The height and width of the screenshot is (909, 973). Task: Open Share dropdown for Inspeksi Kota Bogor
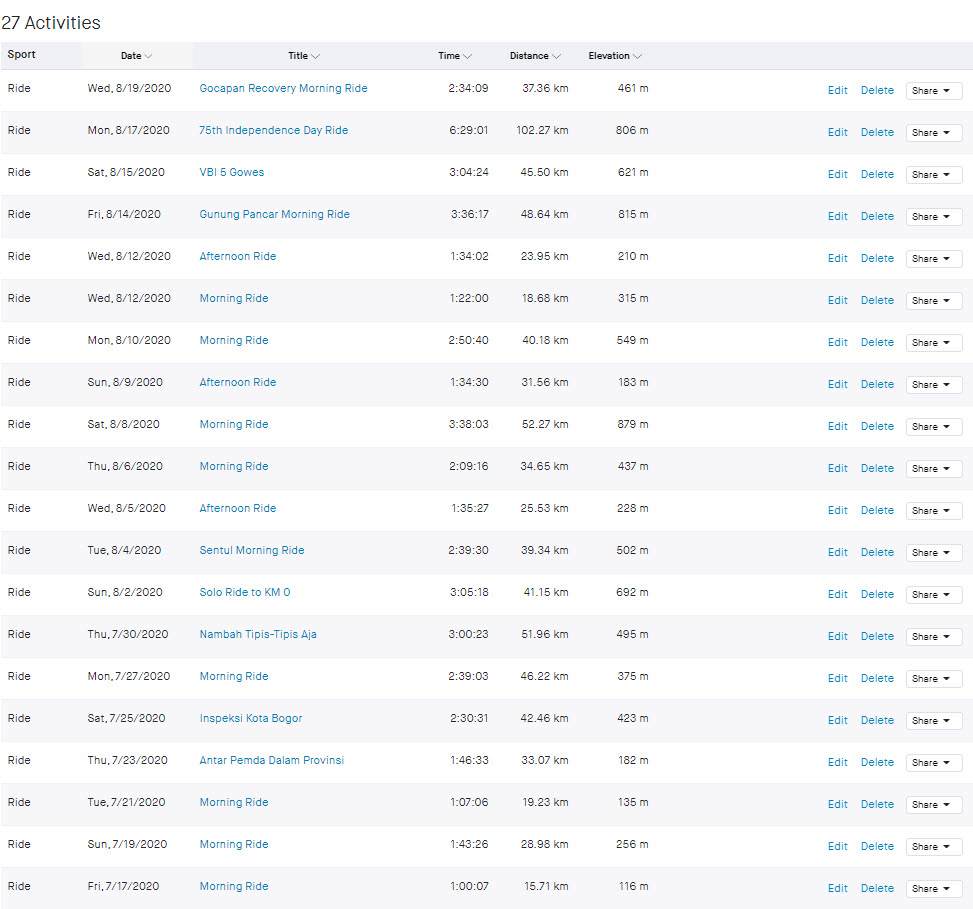pos(933,720)
